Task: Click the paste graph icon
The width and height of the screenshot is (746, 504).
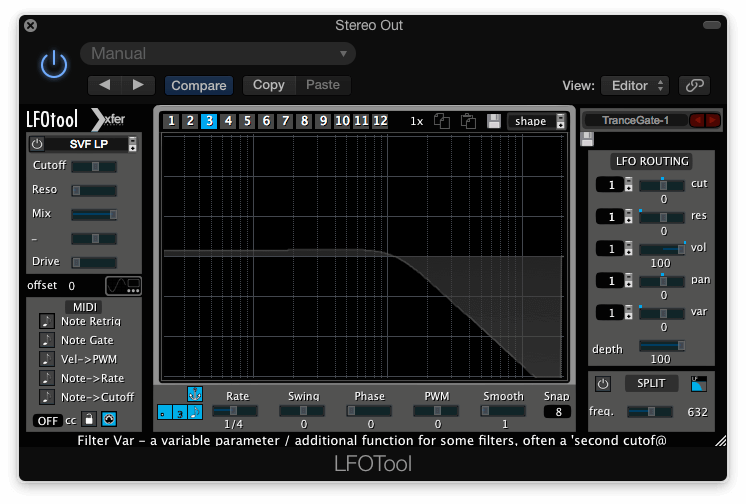Action: (x=469, y=121)
